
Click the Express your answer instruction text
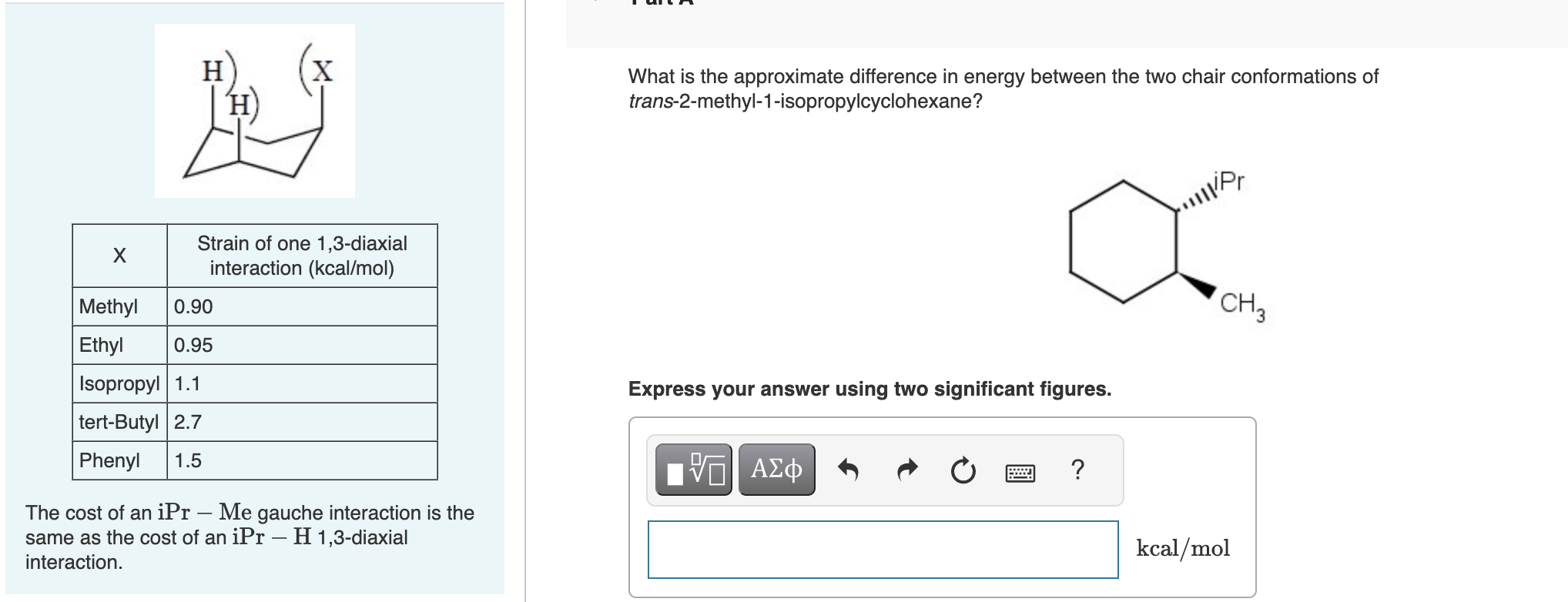click(x=869, y=389)
